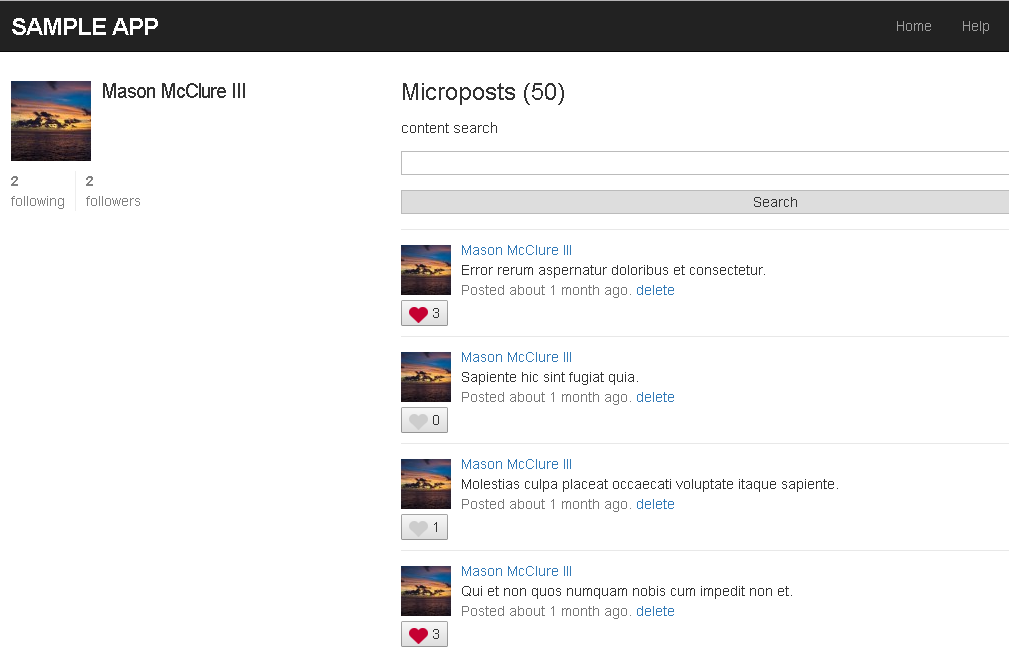Delete the 'Qui et non quos' post
Viewport: 1009px width, 655px height.
[655, 611]
